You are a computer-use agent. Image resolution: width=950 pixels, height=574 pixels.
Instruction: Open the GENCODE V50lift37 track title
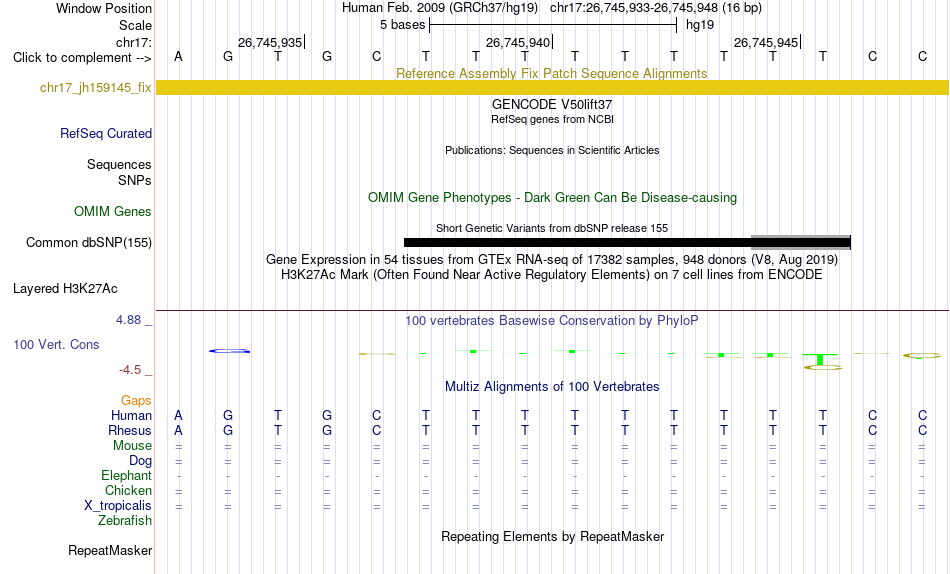(x=552, y=104)
